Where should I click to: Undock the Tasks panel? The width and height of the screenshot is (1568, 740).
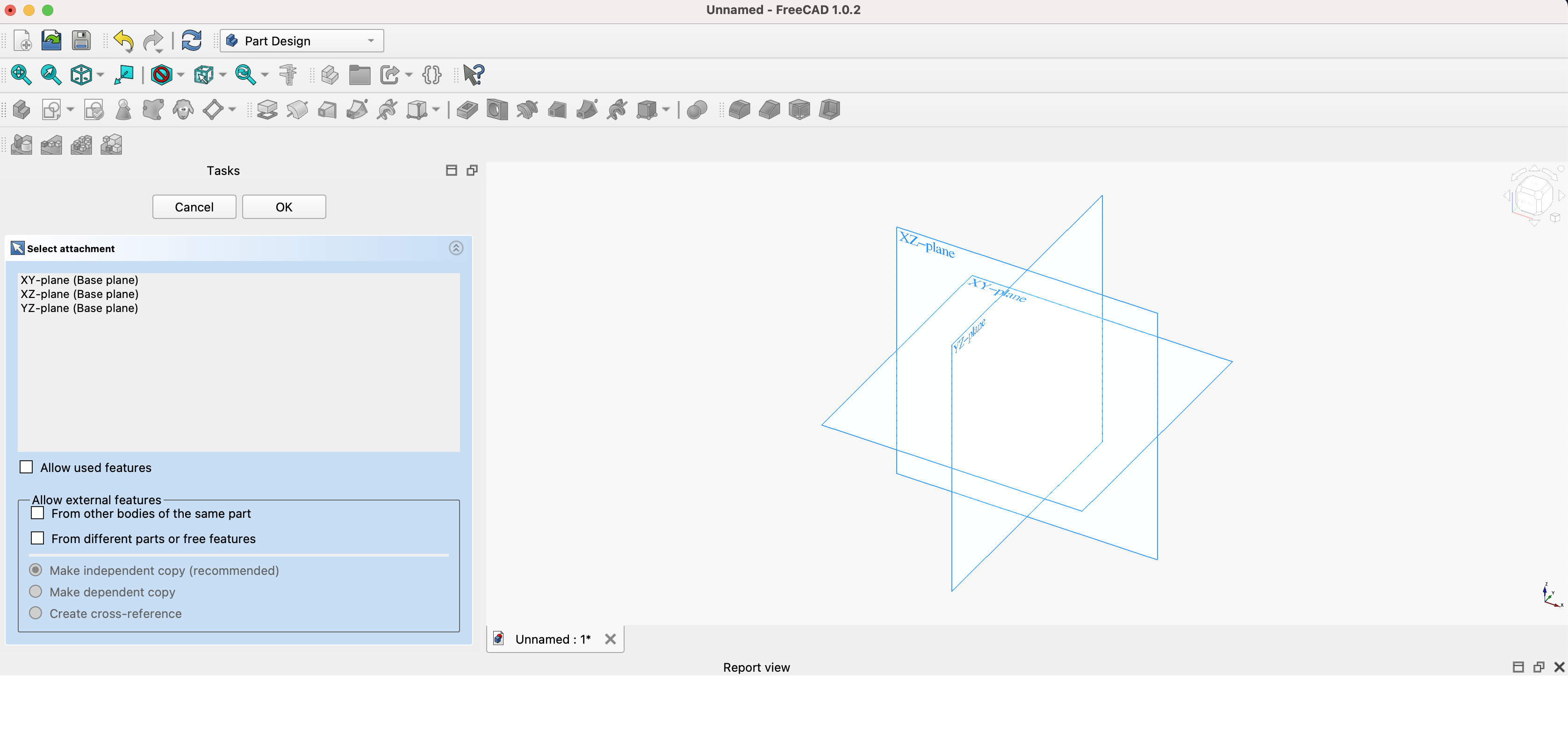pos(472,170)
